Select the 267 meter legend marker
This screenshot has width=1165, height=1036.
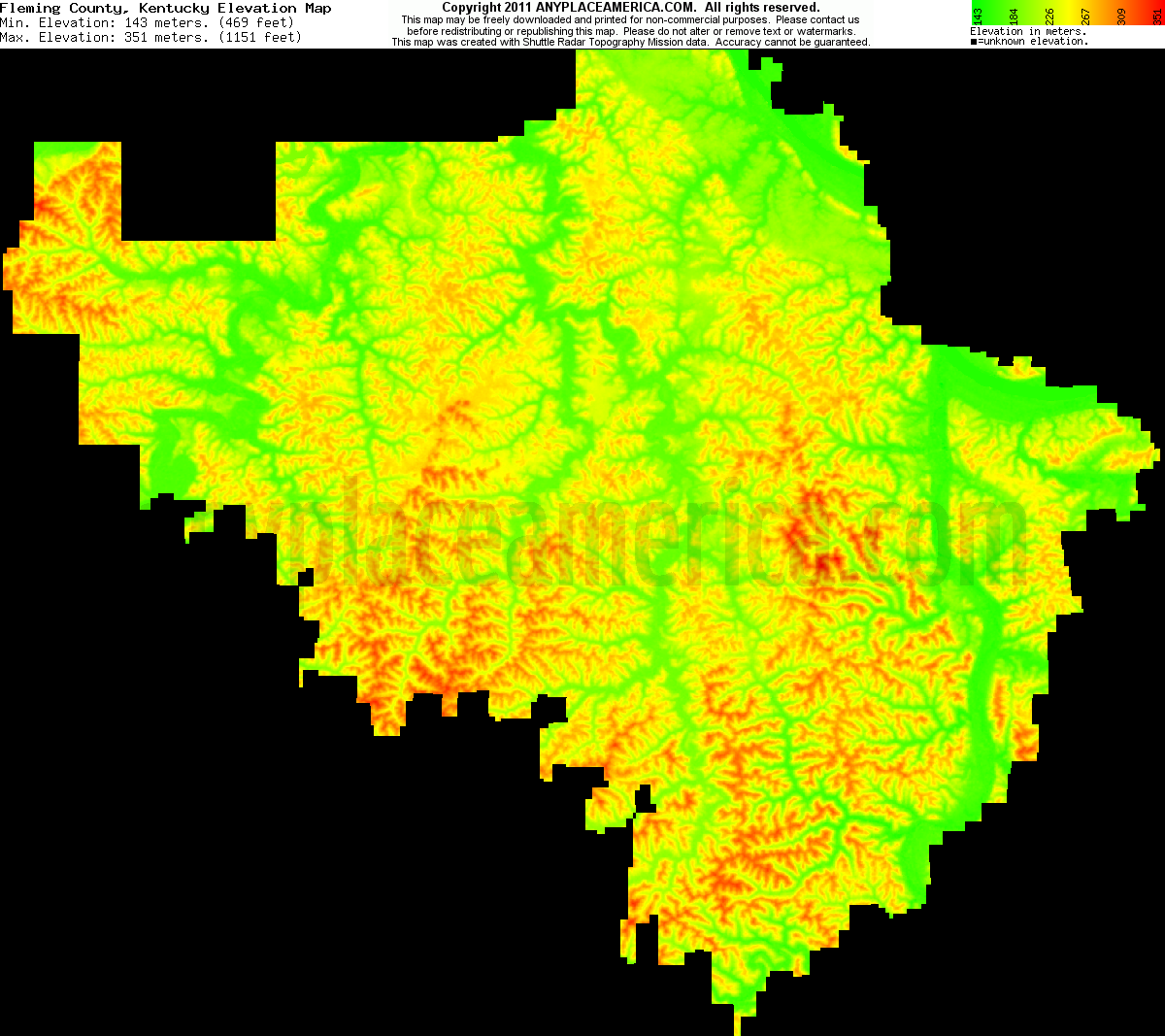pyautogui.click(x=1084, y=16)
